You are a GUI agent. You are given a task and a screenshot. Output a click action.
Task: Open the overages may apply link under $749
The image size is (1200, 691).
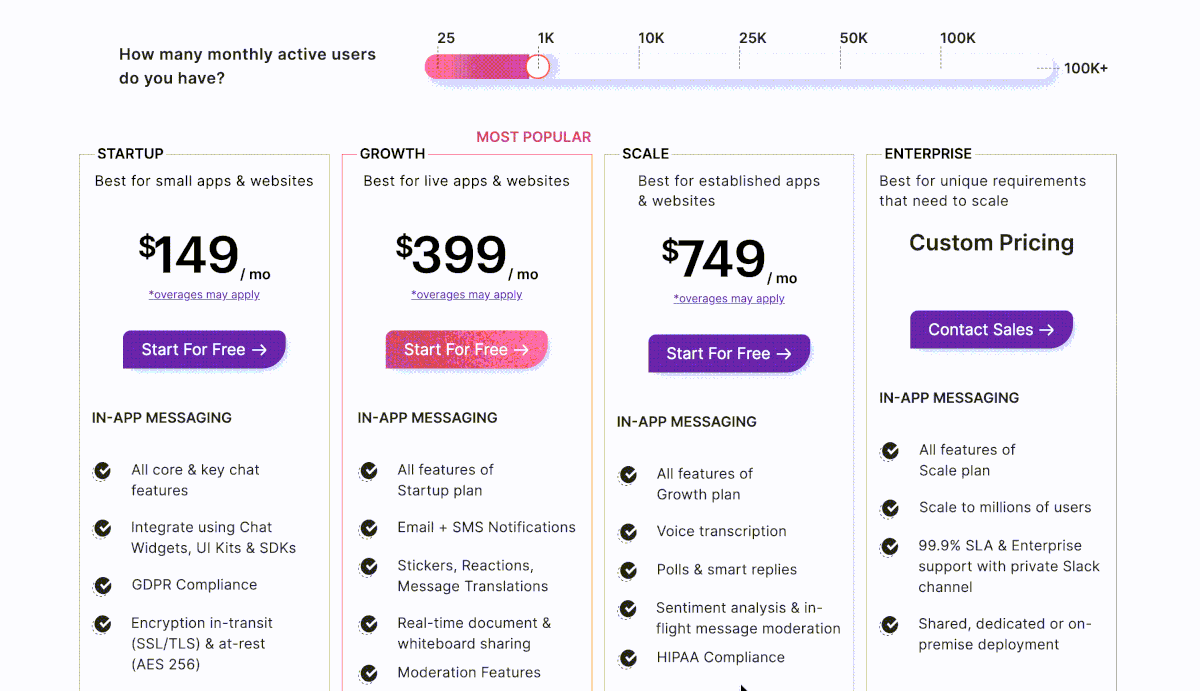click(729, 299)
